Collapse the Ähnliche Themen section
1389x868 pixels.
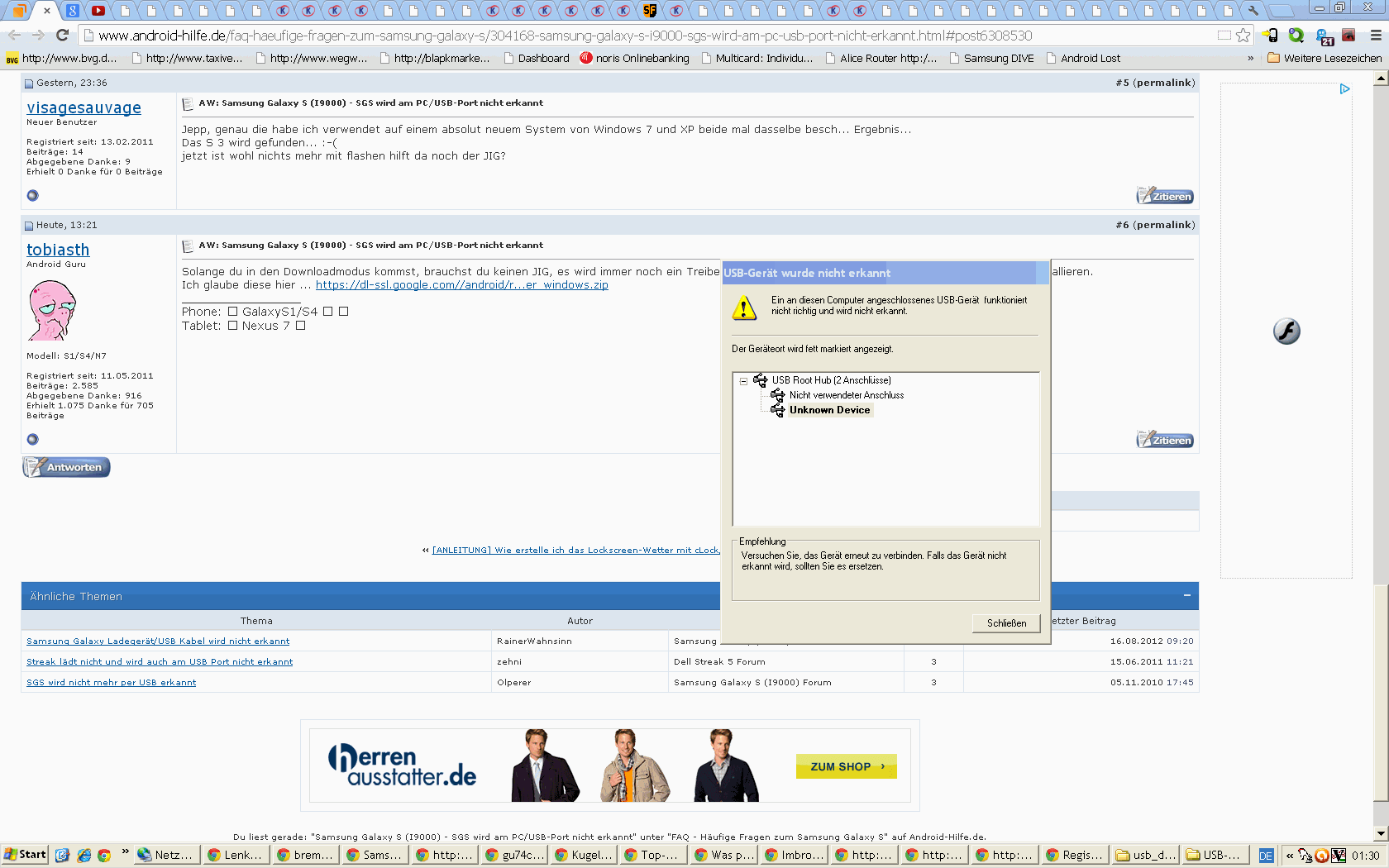[x=1186, y=595]
